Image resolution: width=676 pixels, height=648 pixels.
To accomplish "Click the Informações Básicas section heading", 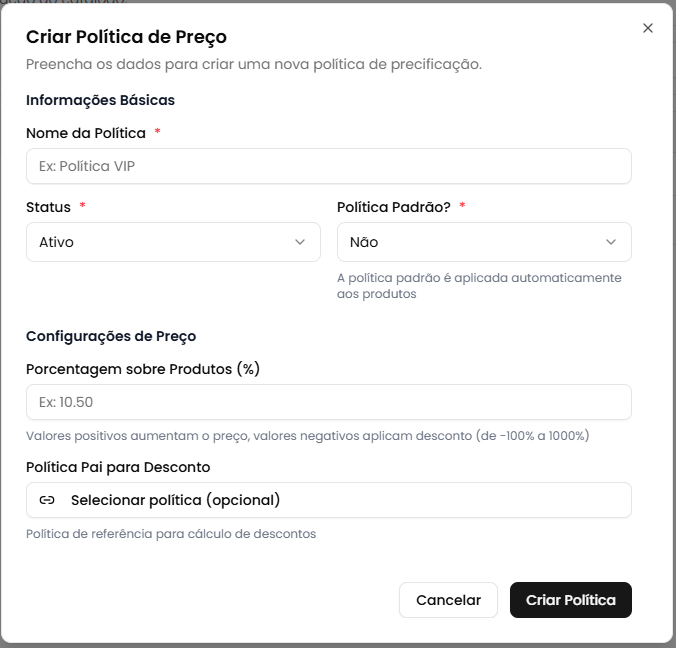I will (100, 100).
